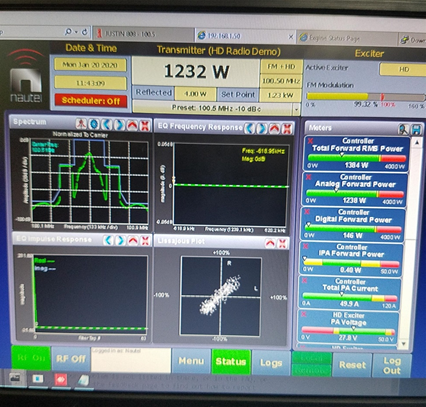Screen dimensions: 426x407
Task: Click the magnifier icon in Meters panel header
Action: coord(404,129)
